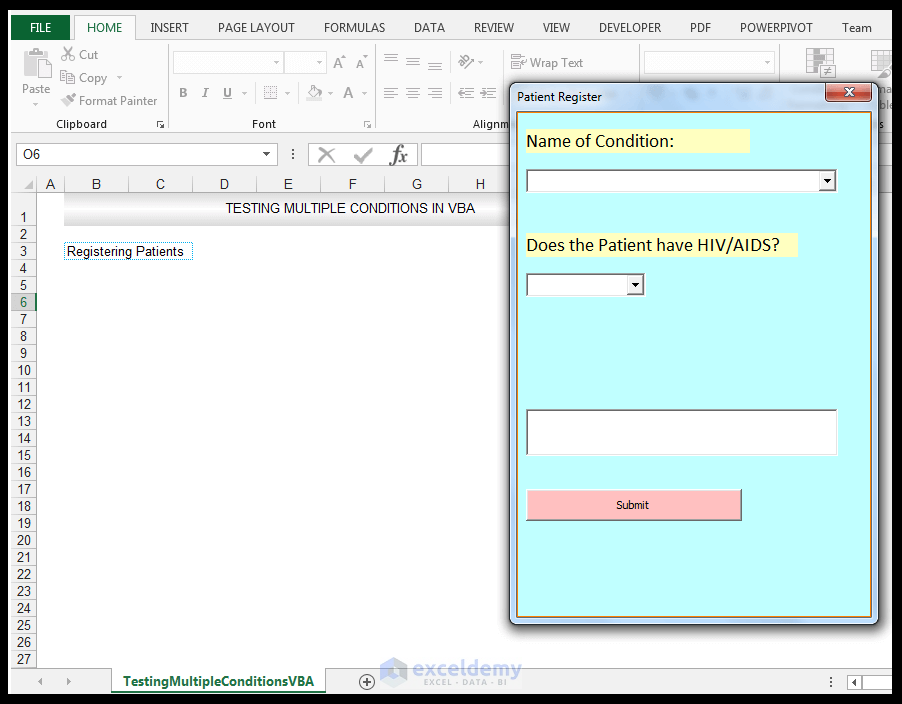Select the TestingMultipleConditionsVBA sheet tab
The image size is (902, 704).
(218, 682)
